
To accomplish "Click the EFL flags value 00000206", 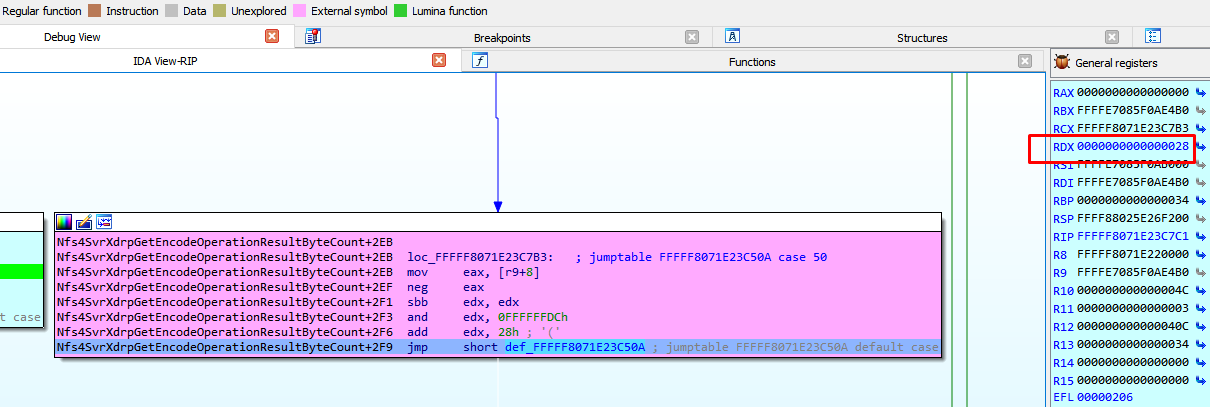I will 1105,398.
